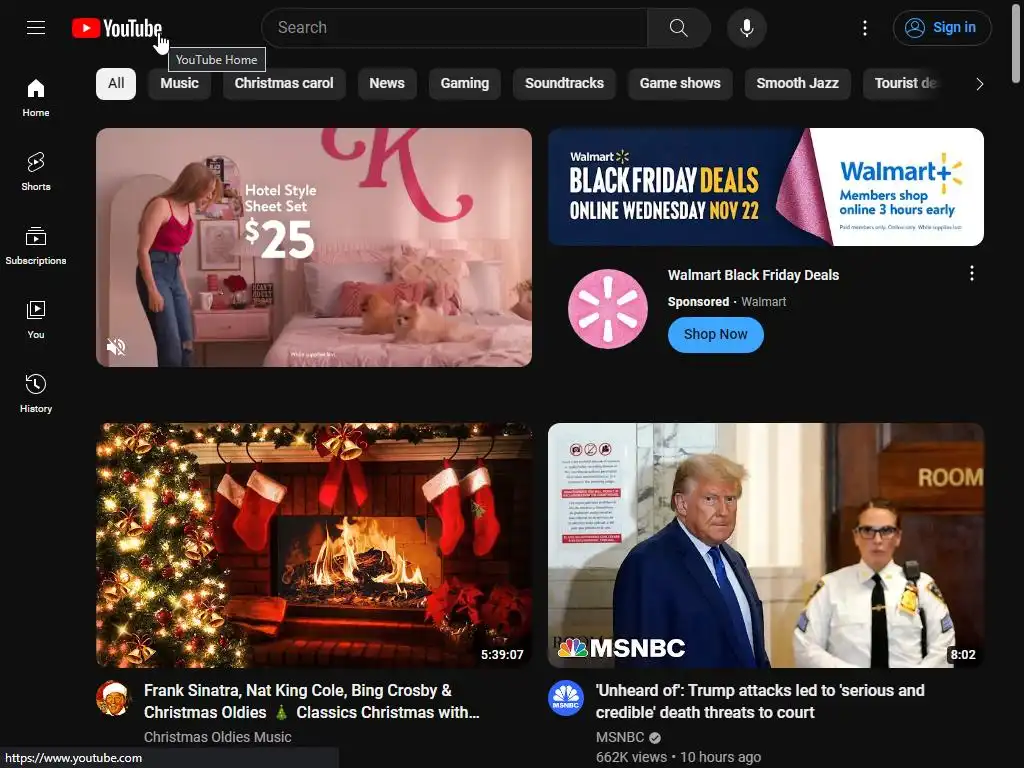Open Subscriptions from the sidebar
The width and height of the screenshot is (1024, 768).
pyautogui.click(x=36, y=246)
